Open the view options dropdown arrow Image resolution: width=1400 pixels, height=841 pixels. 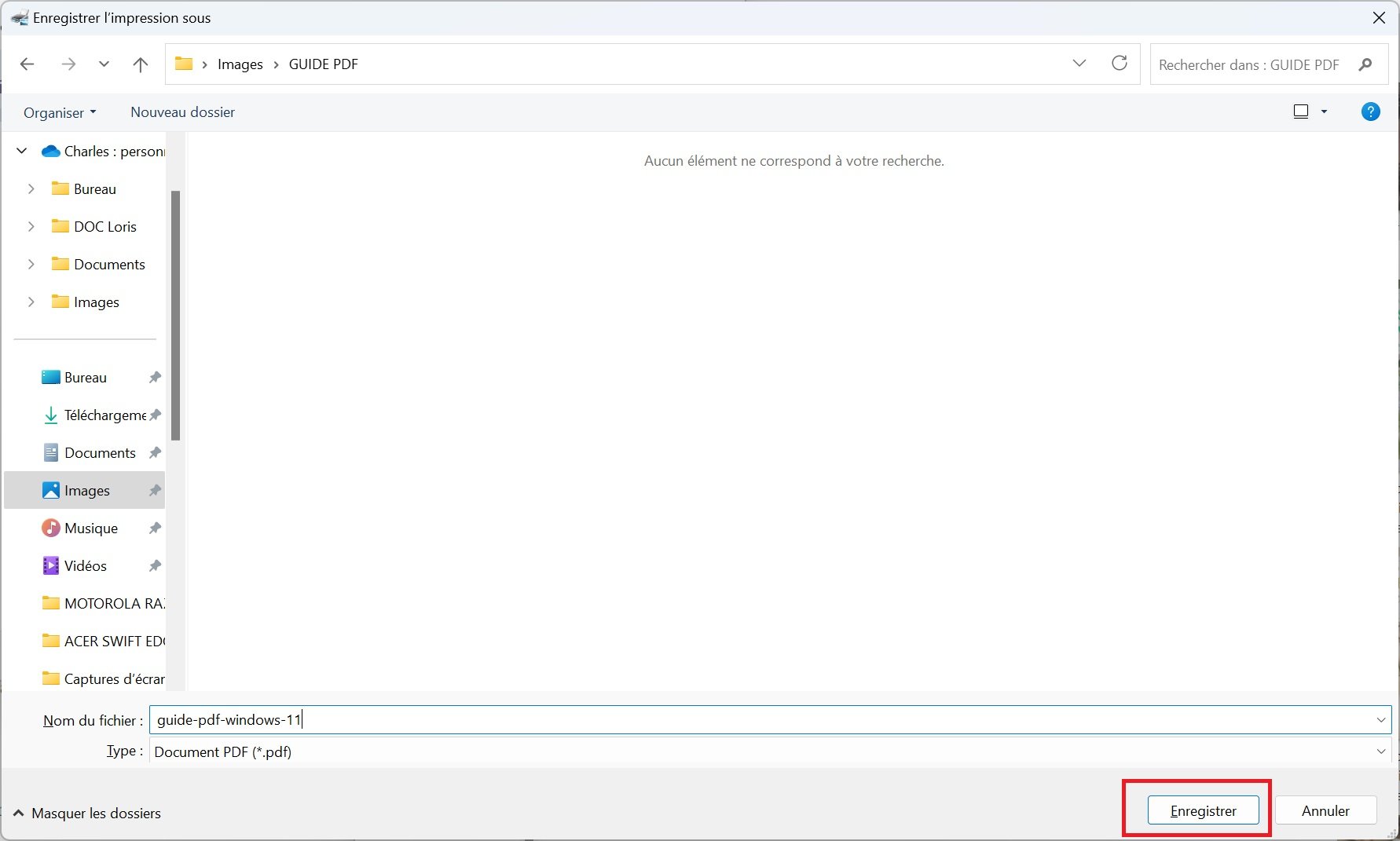tap(1324, 112)
